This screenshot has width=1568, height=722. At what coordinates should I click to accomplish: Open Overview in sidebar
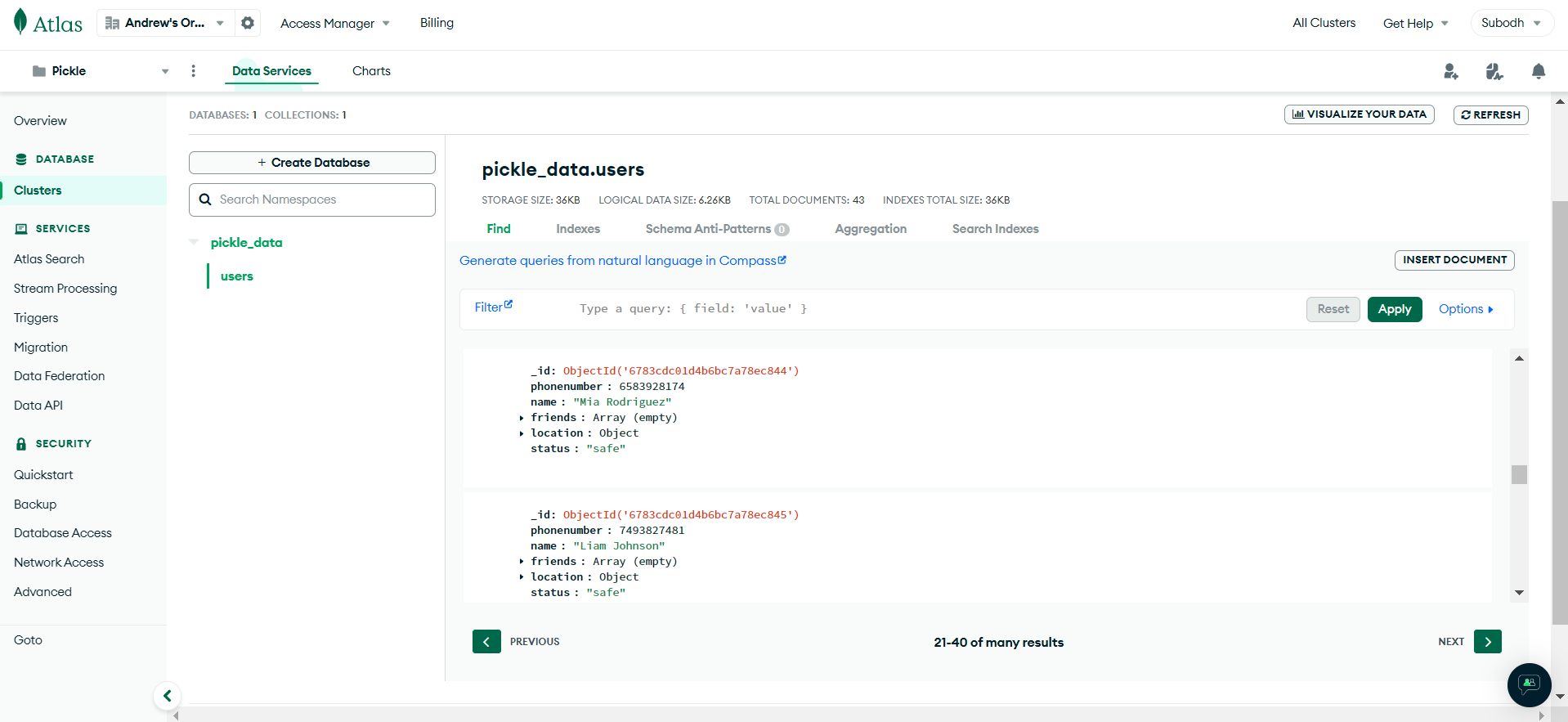pos(40,121)
